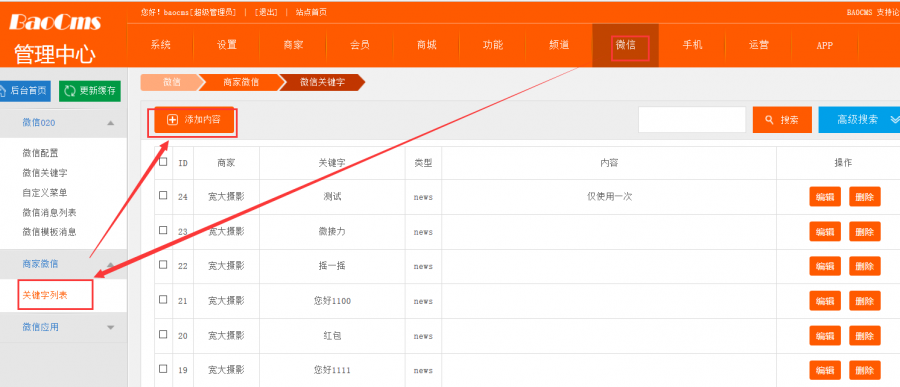This screenshot has height=387, width=900.
Task: Check the row with ID 19
Action: (163, 369)
